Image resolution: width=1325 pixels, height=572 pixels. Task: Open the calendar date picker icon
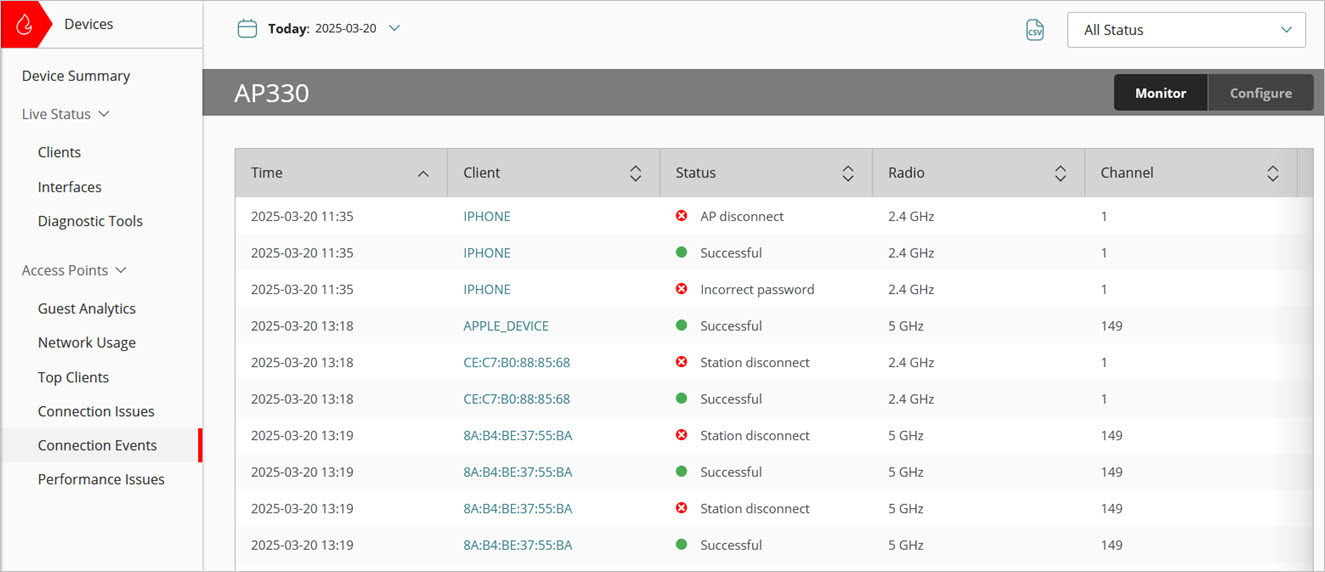(x=247, y=29)
